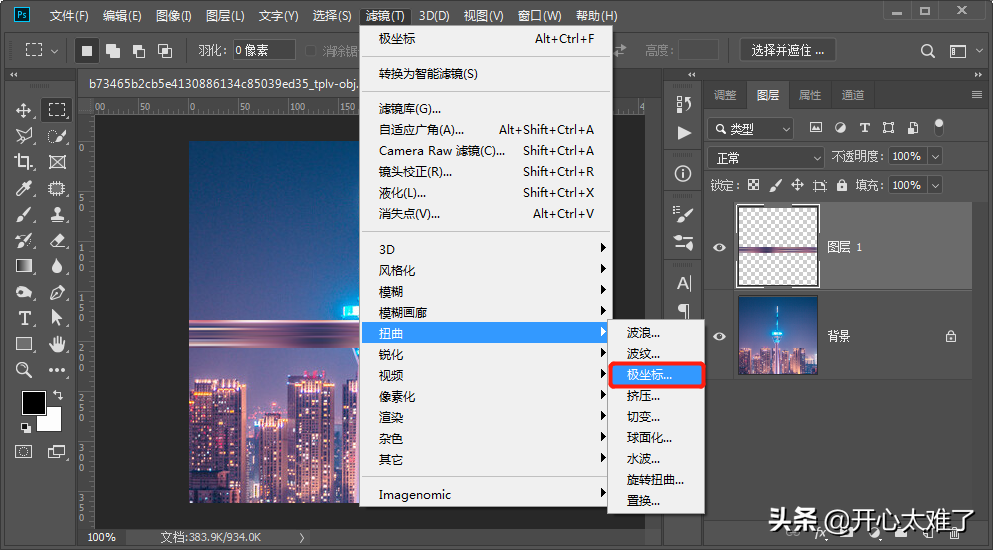
Task: Select the Clone Stamp tool
Action: coord(57,214)
